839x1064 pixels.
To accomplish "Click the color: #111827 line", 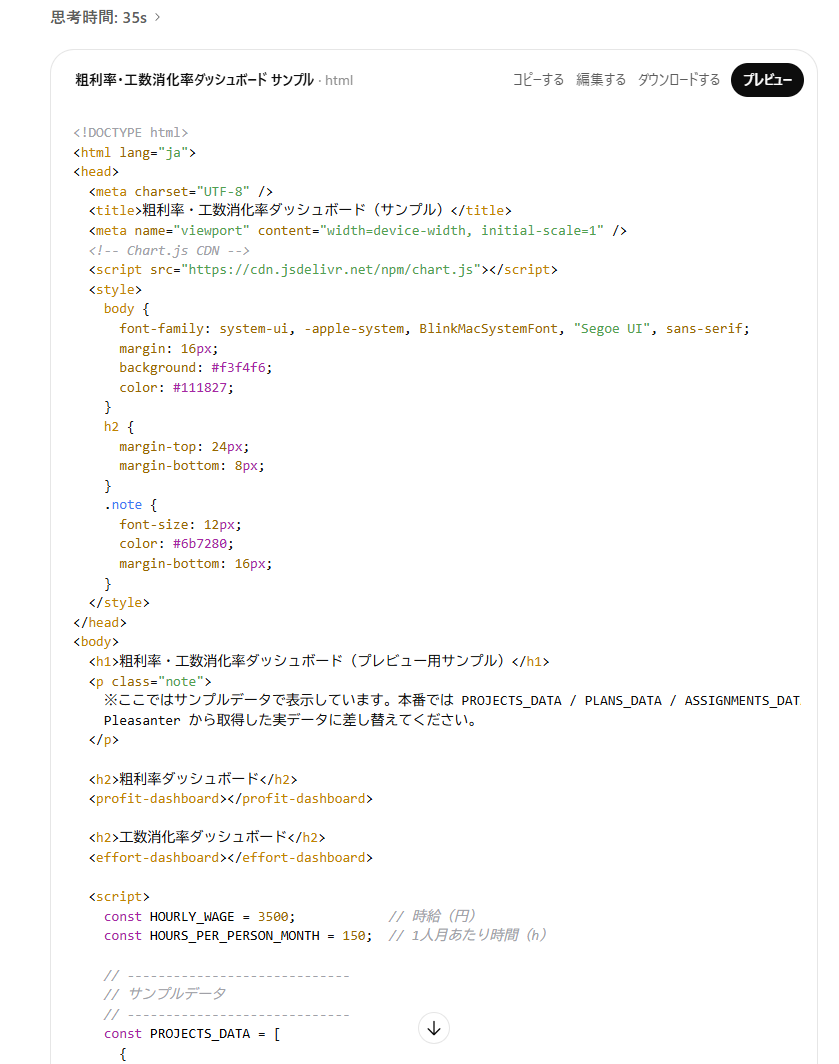I will tap(176, 387).
